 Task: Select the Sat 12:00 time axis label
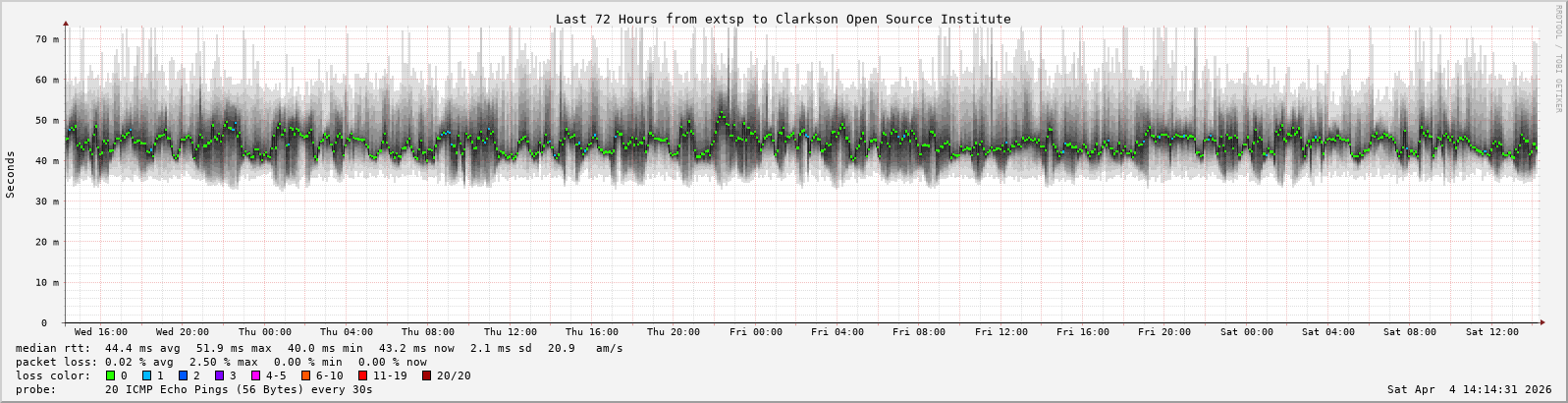tap(1491, 332)
